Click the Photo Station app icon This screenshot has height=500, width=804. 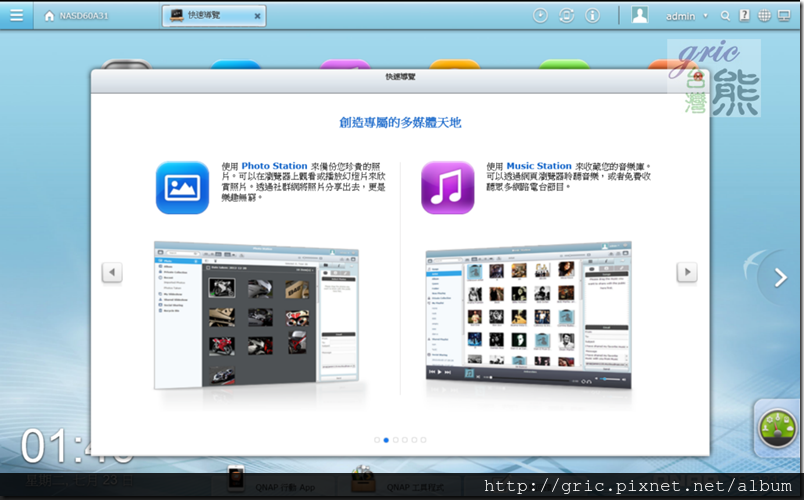(183, 188)
